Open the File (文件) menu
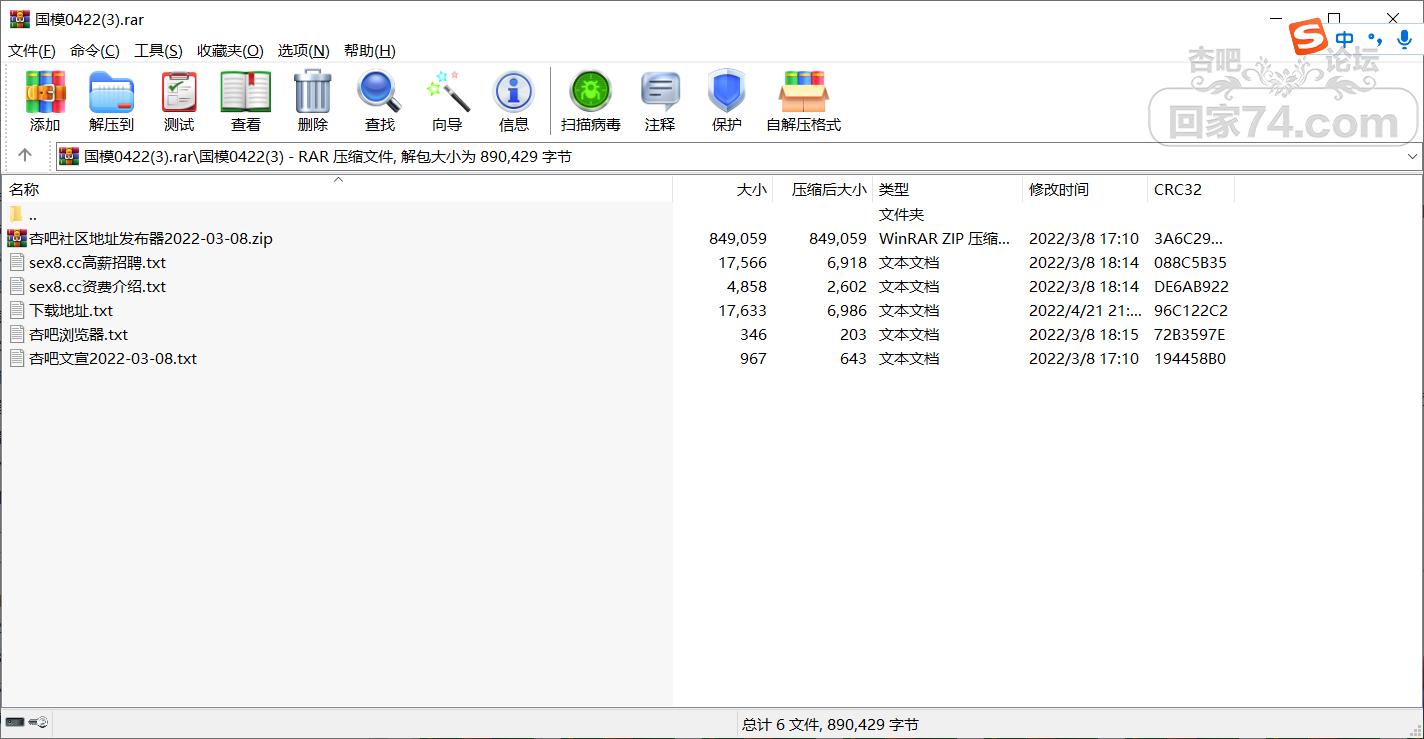The width and height of the screenshot is (1424, 739). tap(32, 50)
